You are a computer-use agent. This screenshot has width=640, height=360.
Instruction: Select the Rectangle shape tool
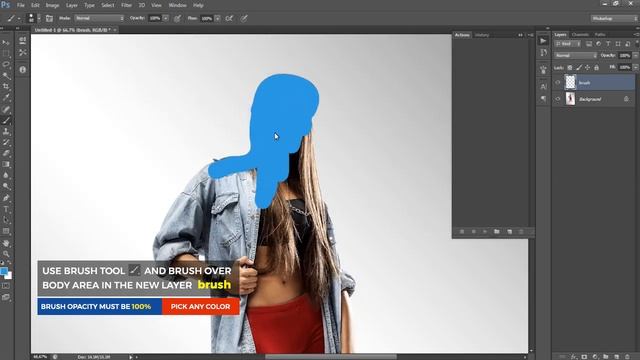click(x=6, y=231)
